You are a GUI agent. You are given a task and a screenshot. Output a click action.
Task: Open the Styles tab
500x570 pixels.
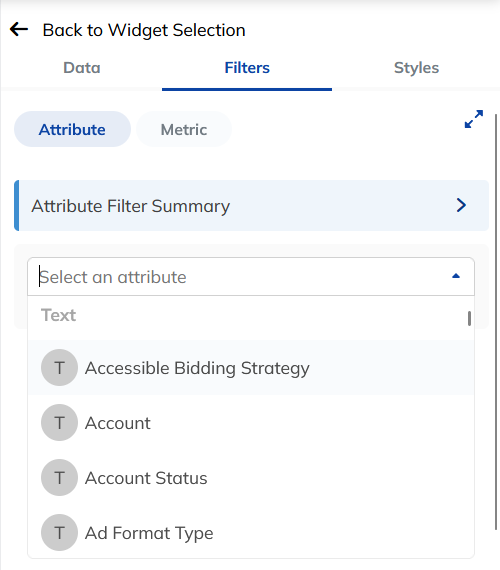(416, 68)
